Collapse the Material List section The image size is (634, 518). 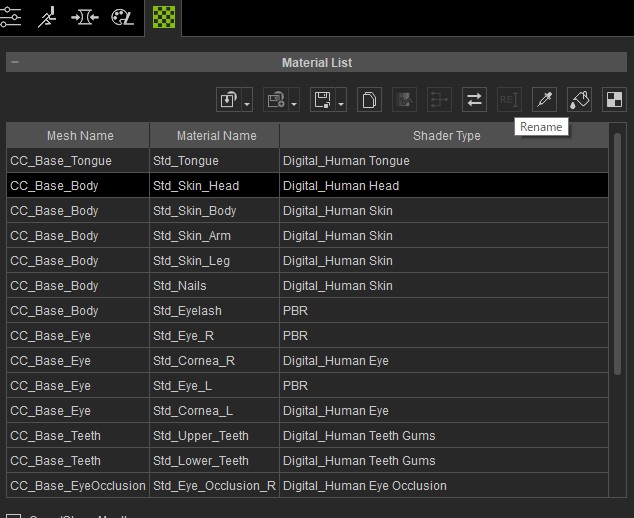click(14, 63)
